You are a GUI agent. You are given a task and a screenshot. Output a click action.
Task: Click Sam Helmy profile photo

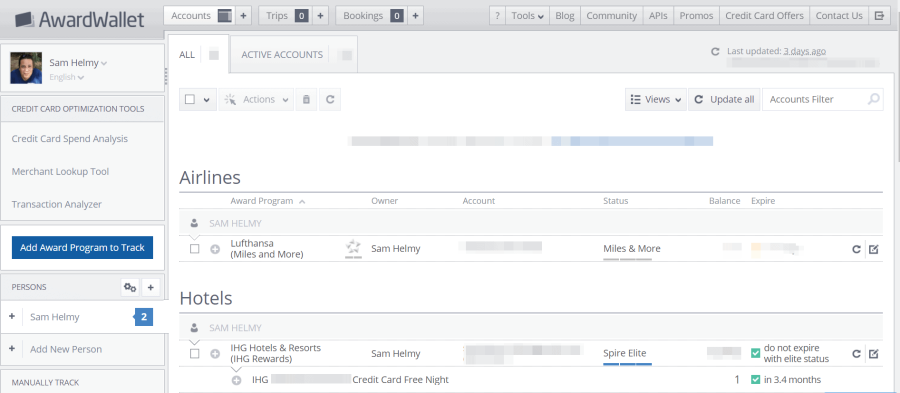(x=26, y=68)
